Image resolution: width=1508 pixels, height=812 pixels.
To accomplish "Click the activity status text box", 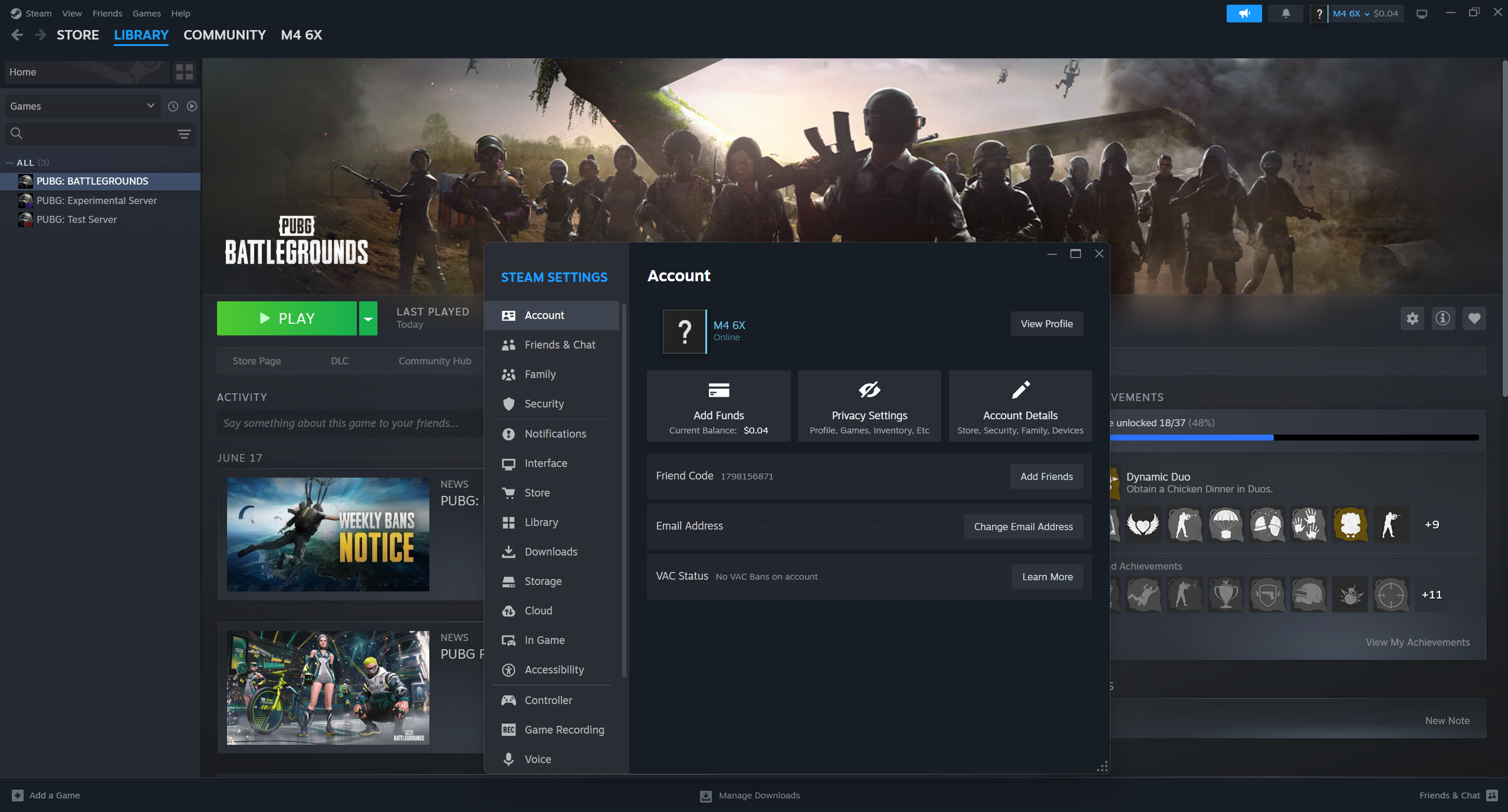I will coord(350,423).
